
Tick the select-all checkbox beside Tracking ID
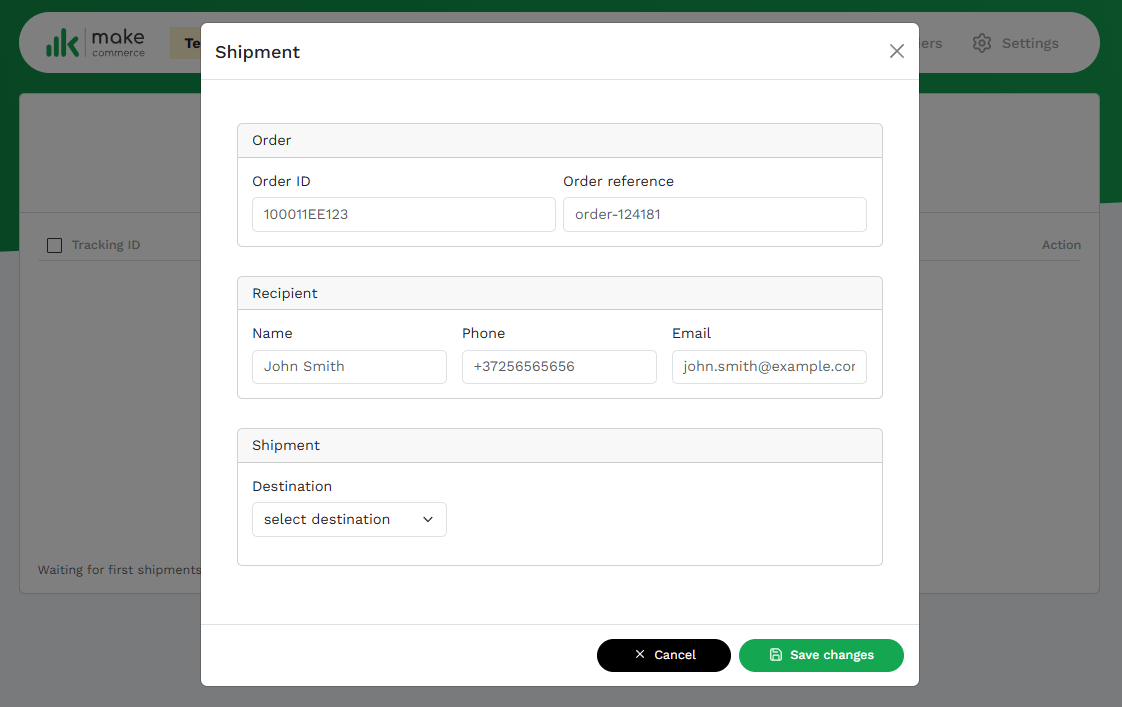coord(55,245)
